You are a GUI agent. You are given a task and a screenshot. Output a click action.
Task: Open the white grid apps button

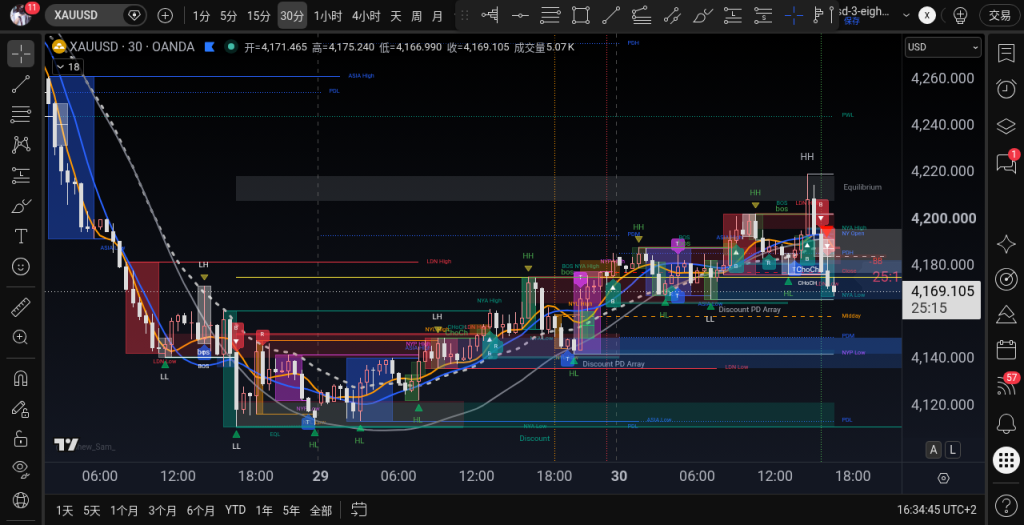pos(1006,460)
